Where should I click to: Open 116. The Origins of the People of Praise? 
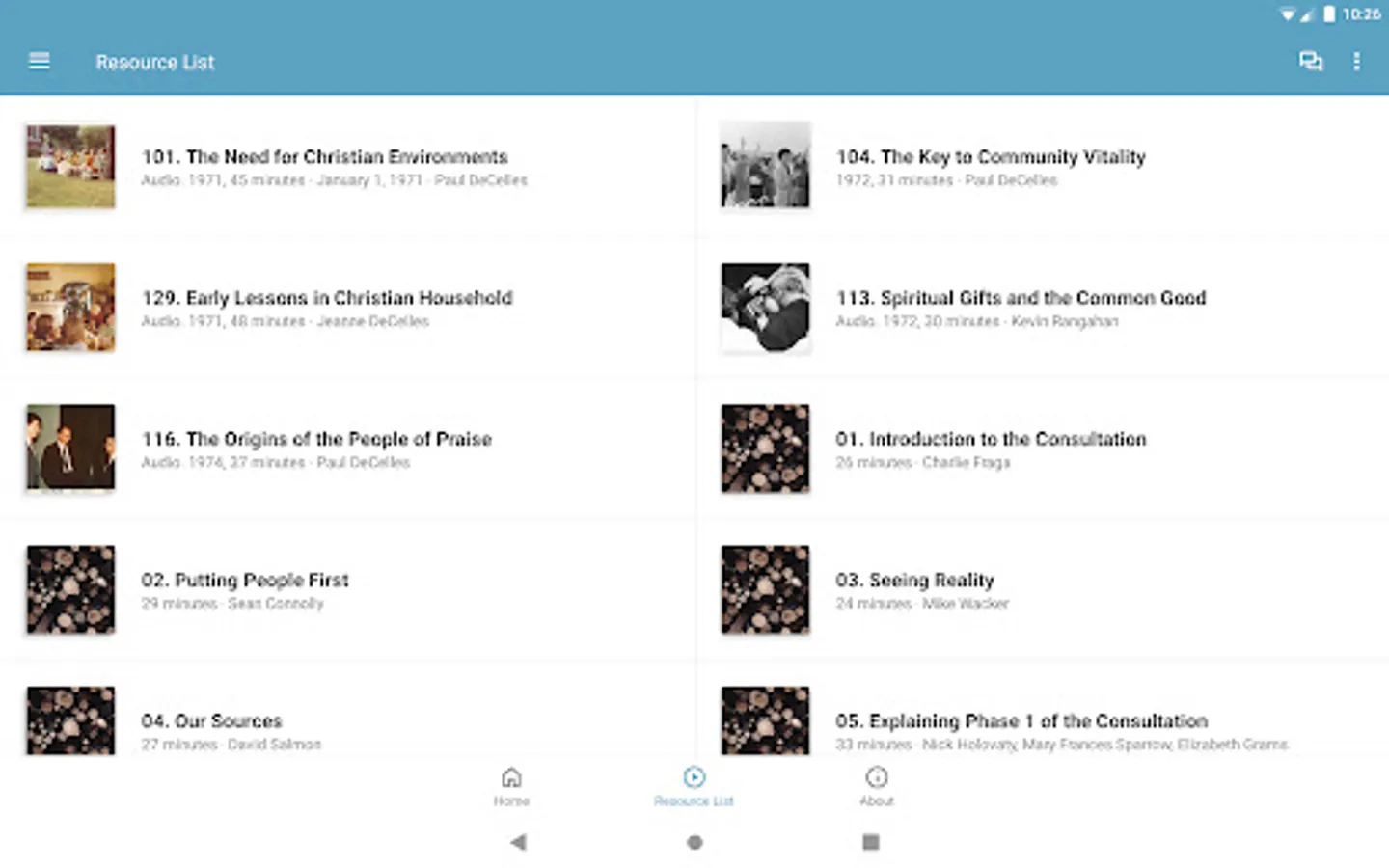click(316, 440)
